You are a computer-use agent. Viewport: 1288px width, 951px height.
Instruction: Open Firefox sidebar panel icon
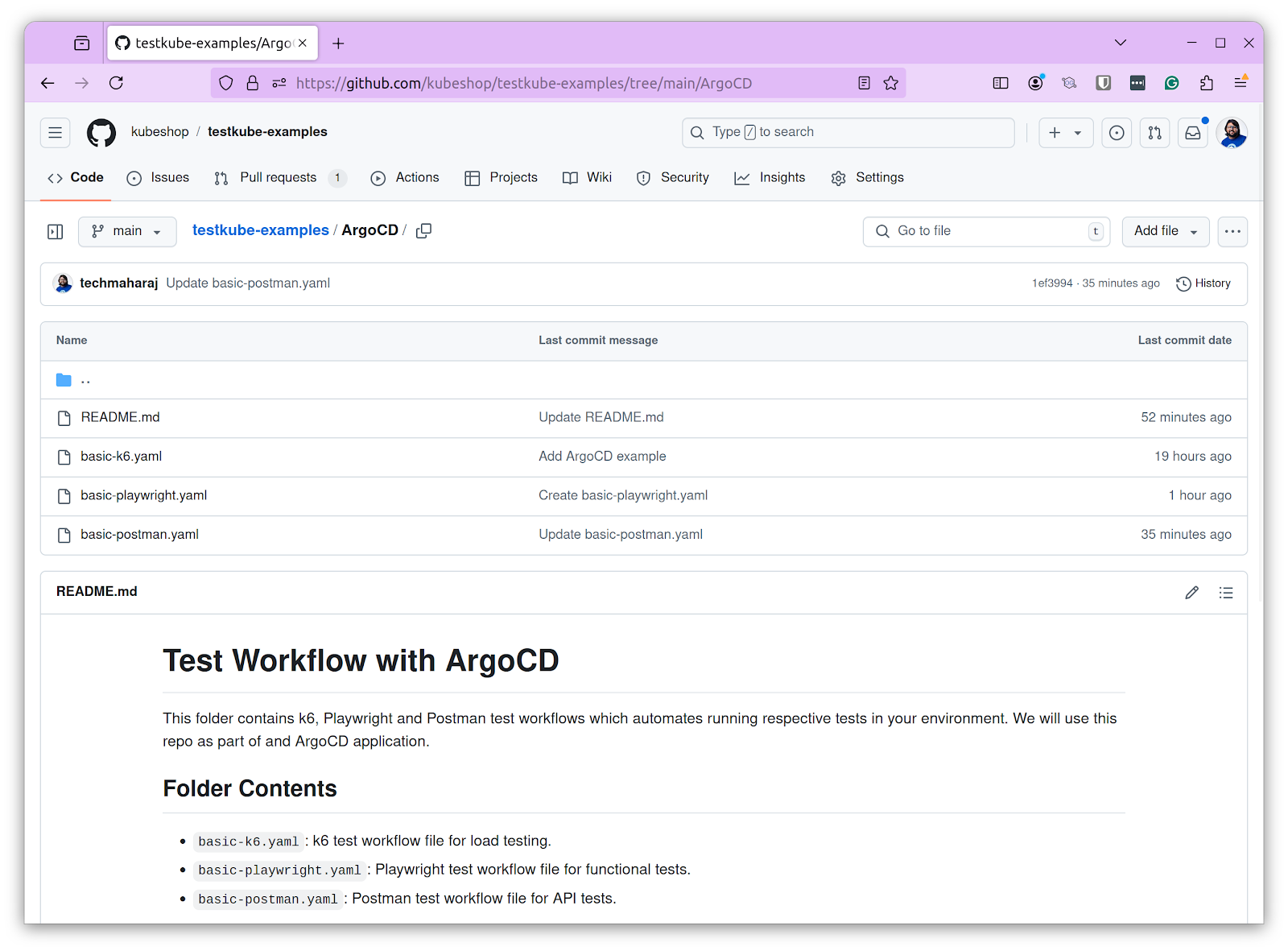click(x=1001, y=83)
